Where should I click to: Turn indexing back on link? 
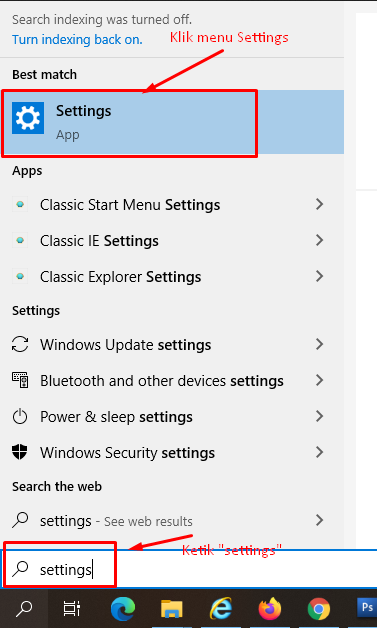point(77,40)
